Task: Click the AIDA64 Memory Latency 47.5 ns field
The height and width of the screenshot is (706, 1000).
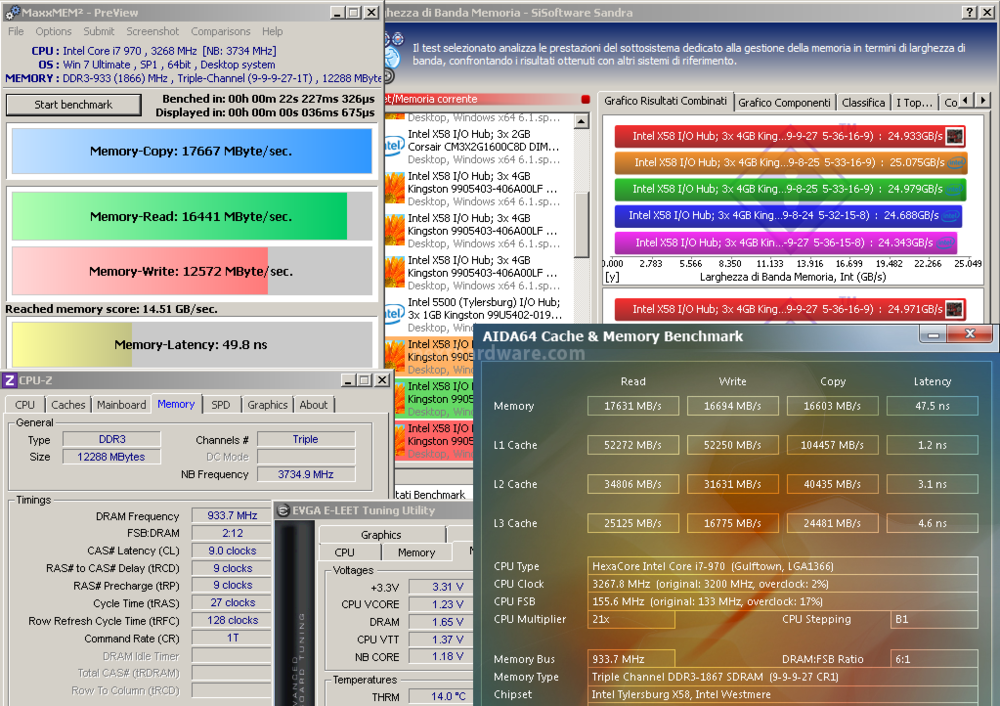Action: [x=932, y=406]
